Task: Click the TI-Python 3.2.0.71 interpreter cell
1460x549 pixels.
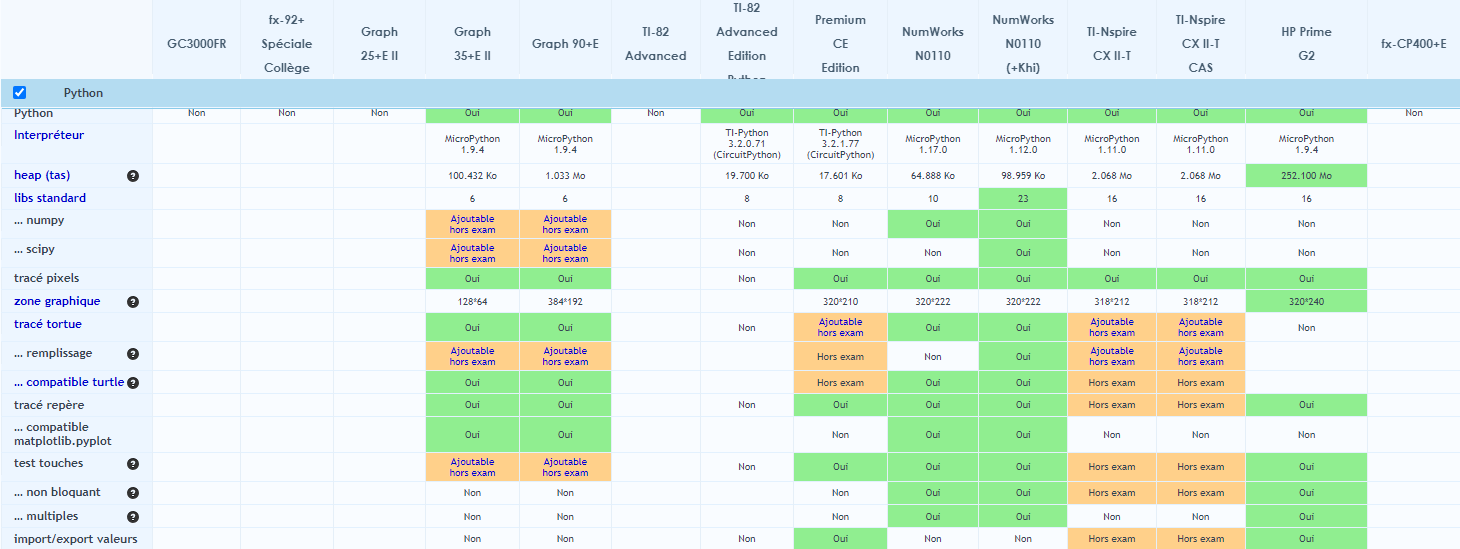Action: (747, 144)
